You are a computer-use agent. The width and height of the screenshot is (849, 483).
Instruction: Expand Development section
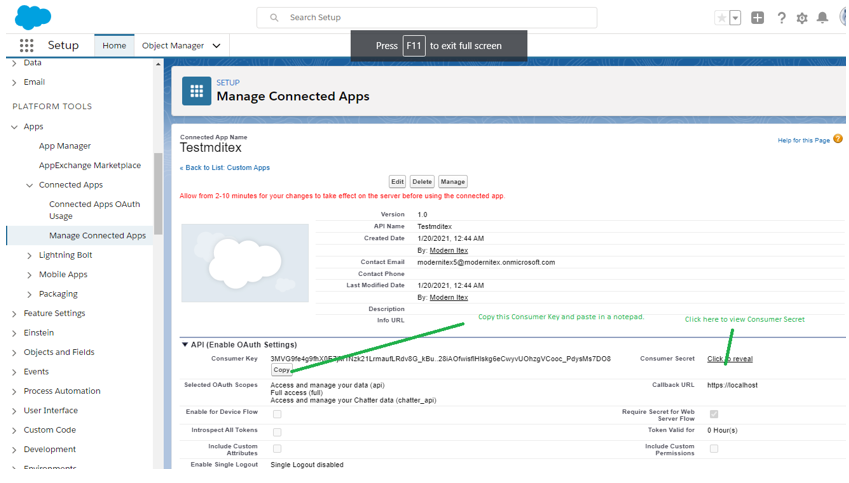pos(14,450)
